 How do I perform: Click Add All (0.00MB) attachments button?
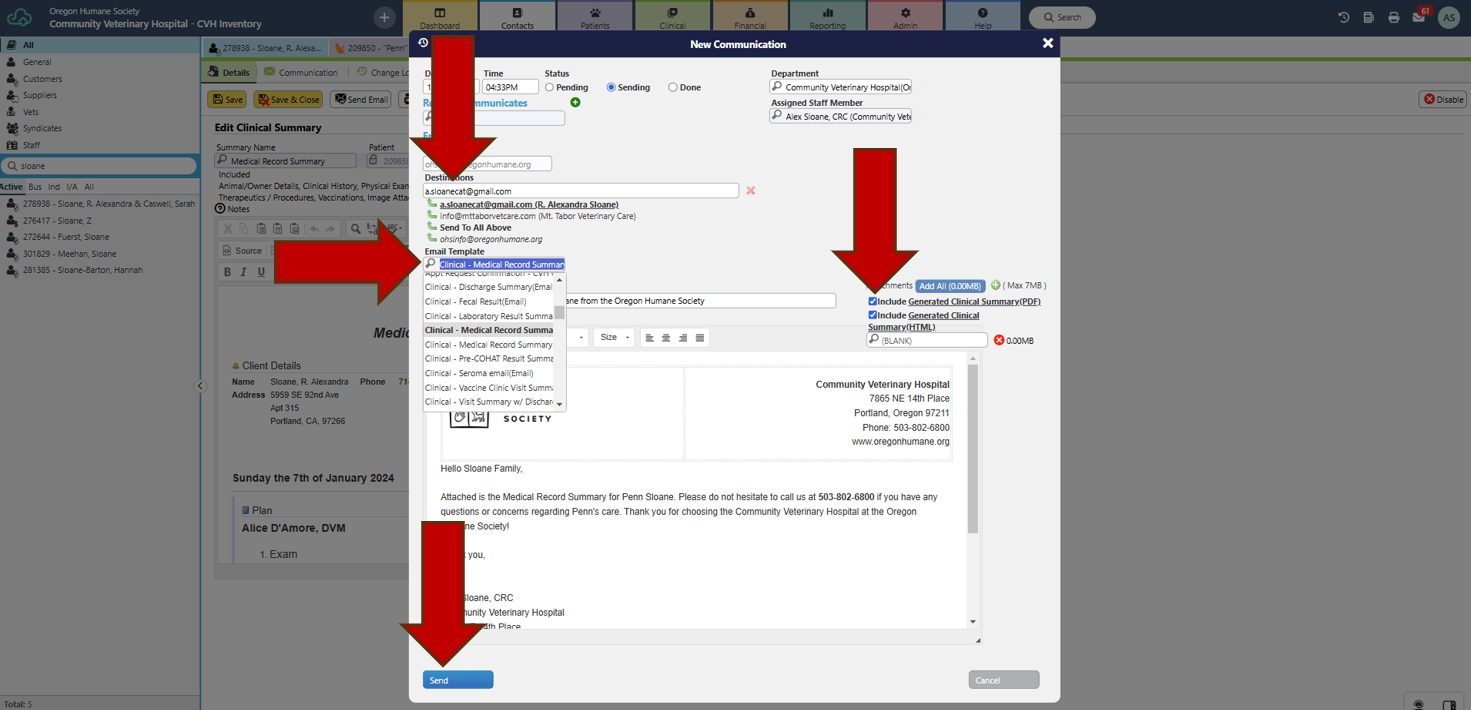click(x=951, y=286)
